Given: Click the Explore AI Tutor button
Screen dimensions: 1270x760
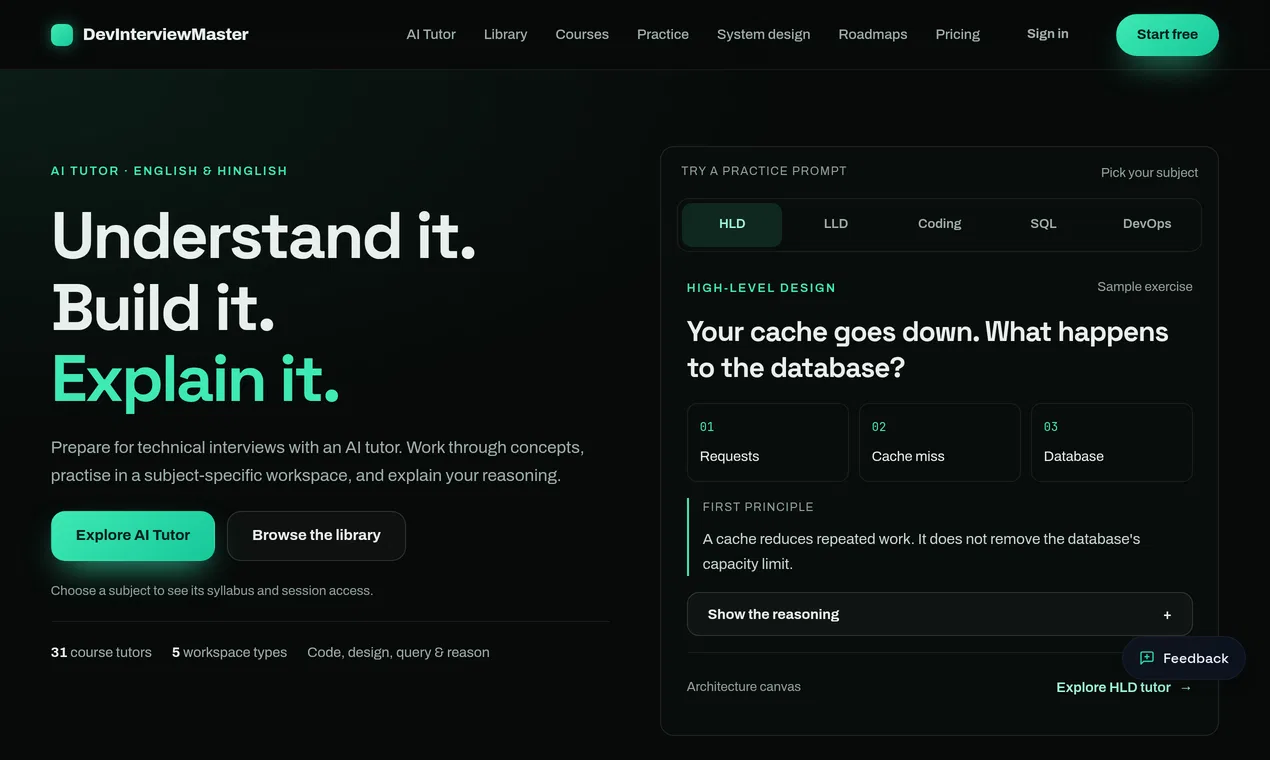Looking at the screenshot, I should (x=133, y=535).
